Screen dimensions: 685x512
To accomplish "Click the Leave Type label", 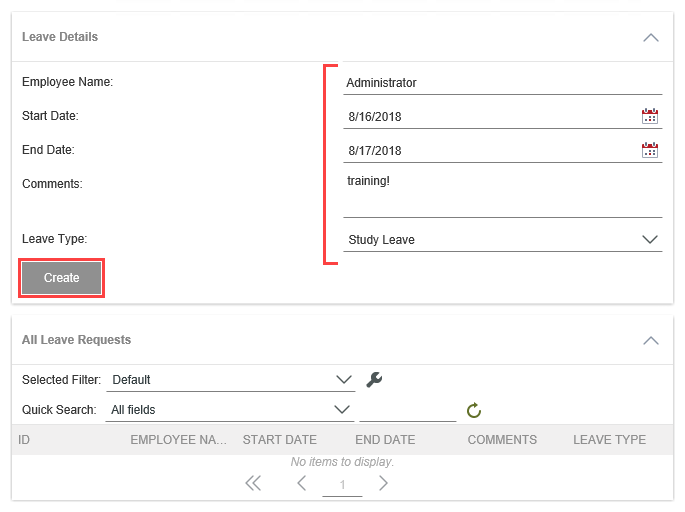I will (x=55, y=239).
